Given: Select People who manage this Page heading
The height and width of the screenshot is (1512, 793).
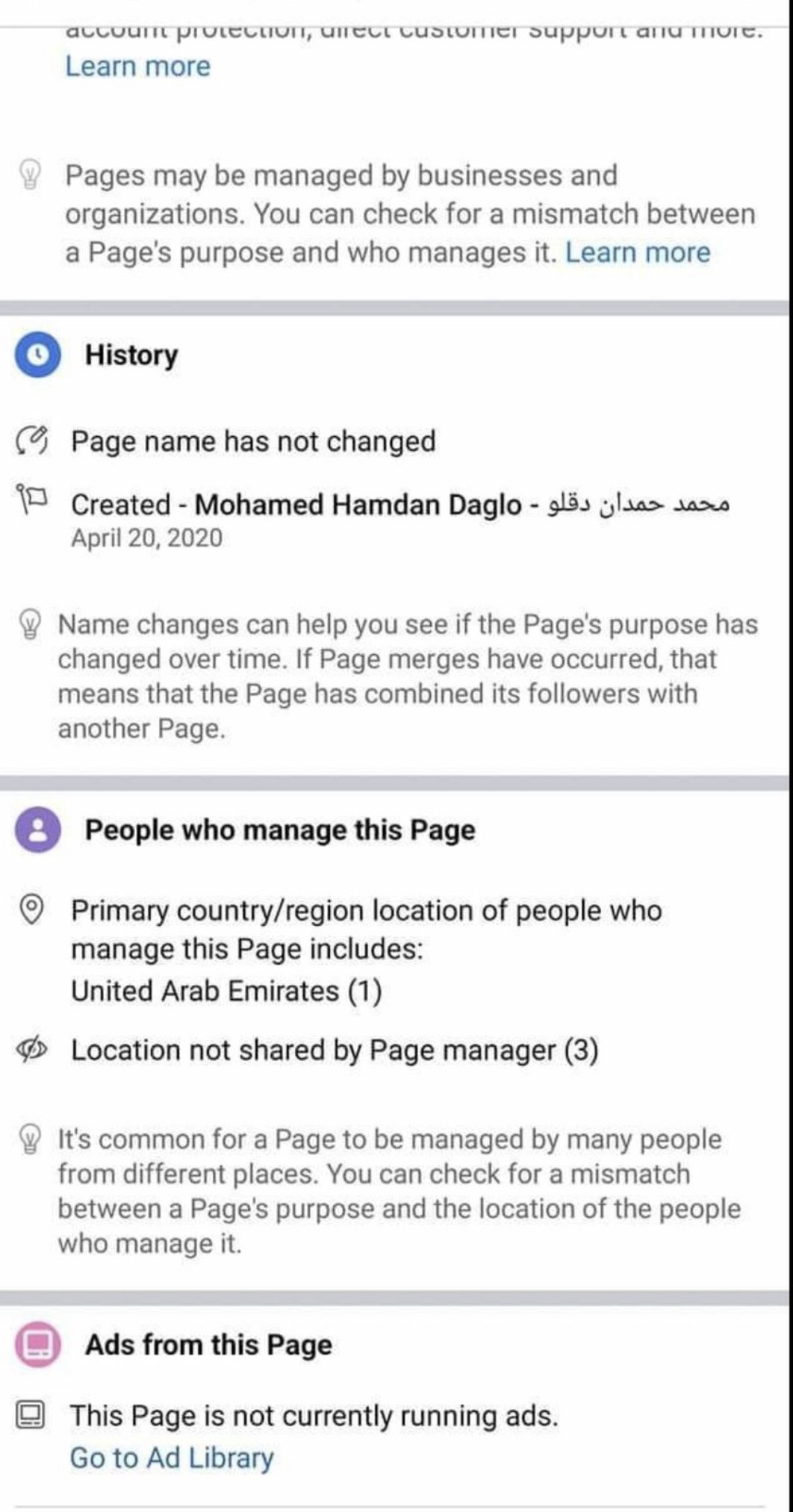Looking at the screenshot, I should point(280,830).
